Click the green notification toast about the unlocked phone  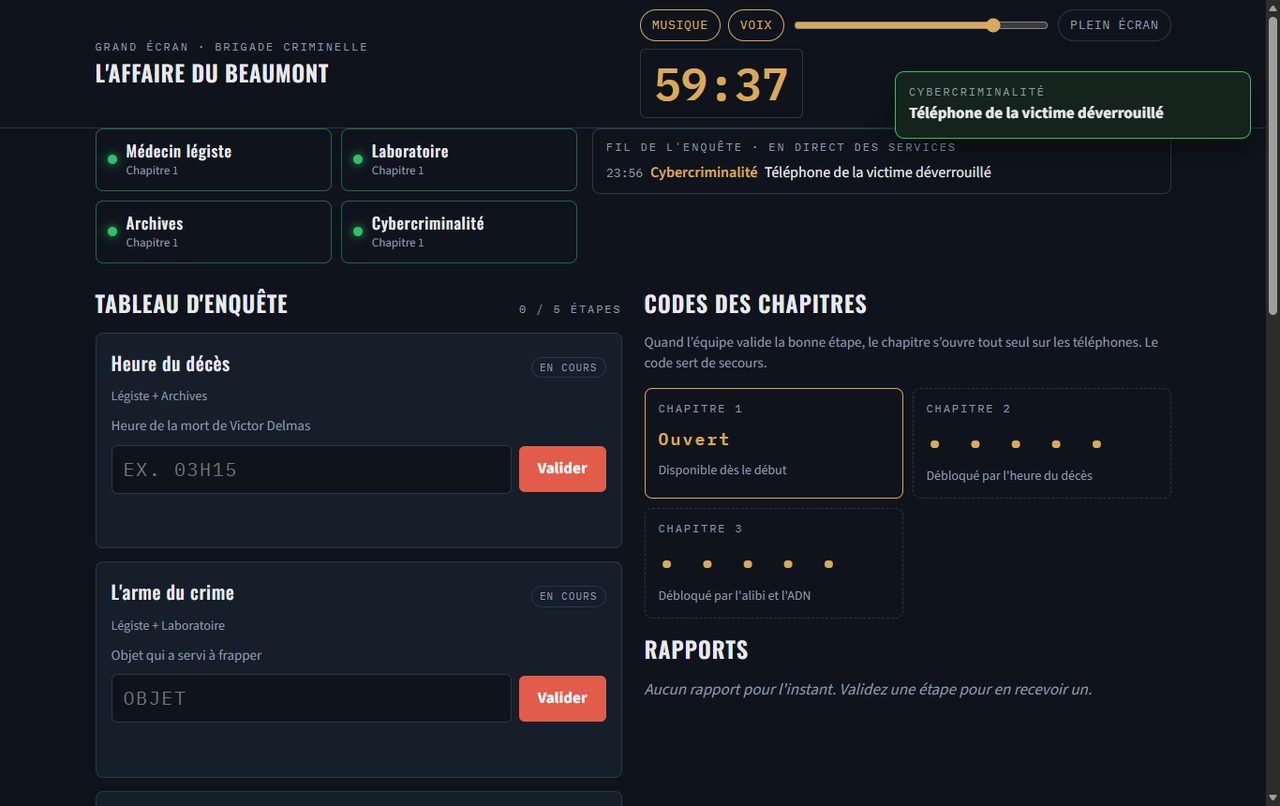pos(1072,104)
